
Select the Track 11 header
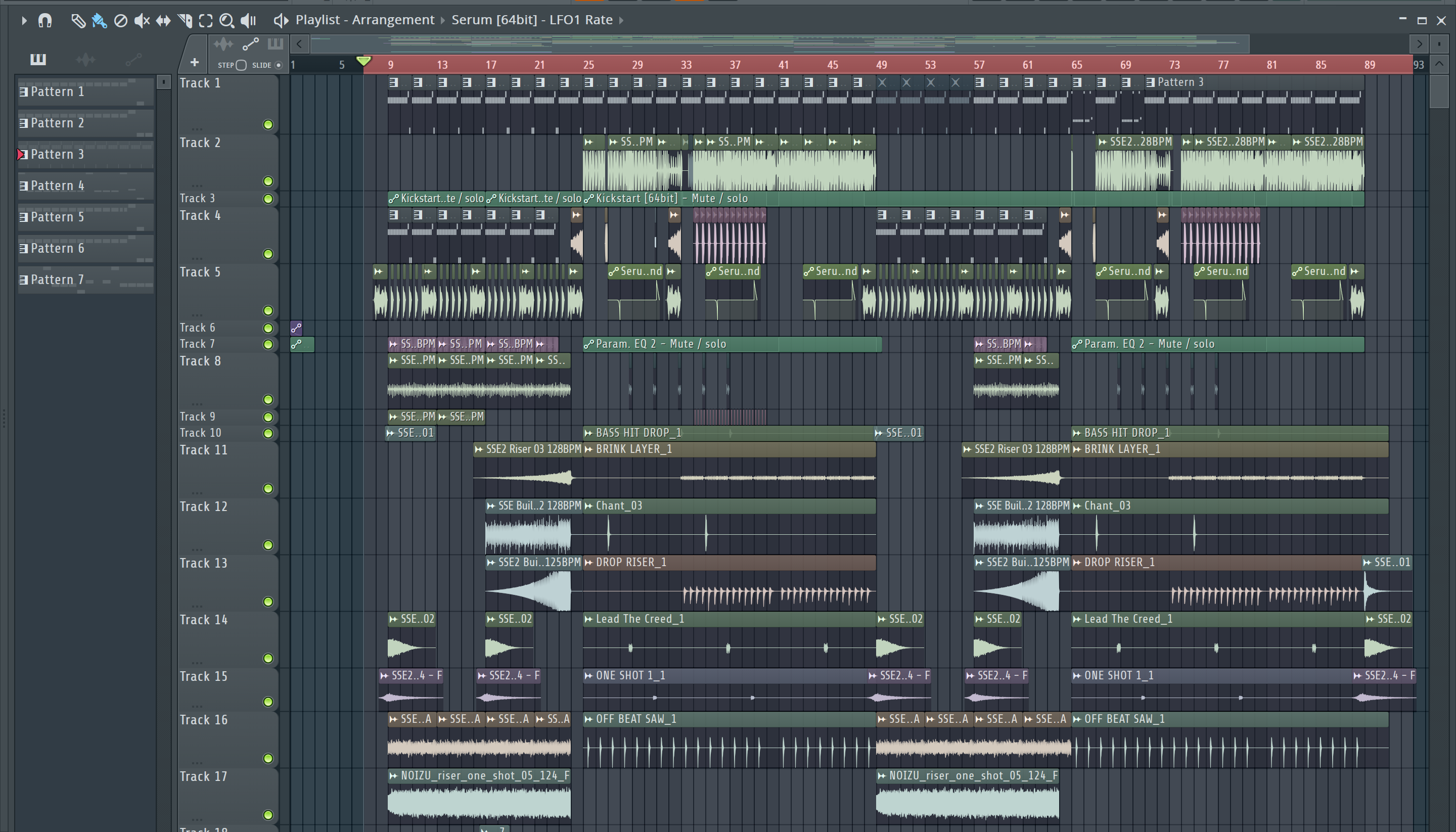[227, 469]
